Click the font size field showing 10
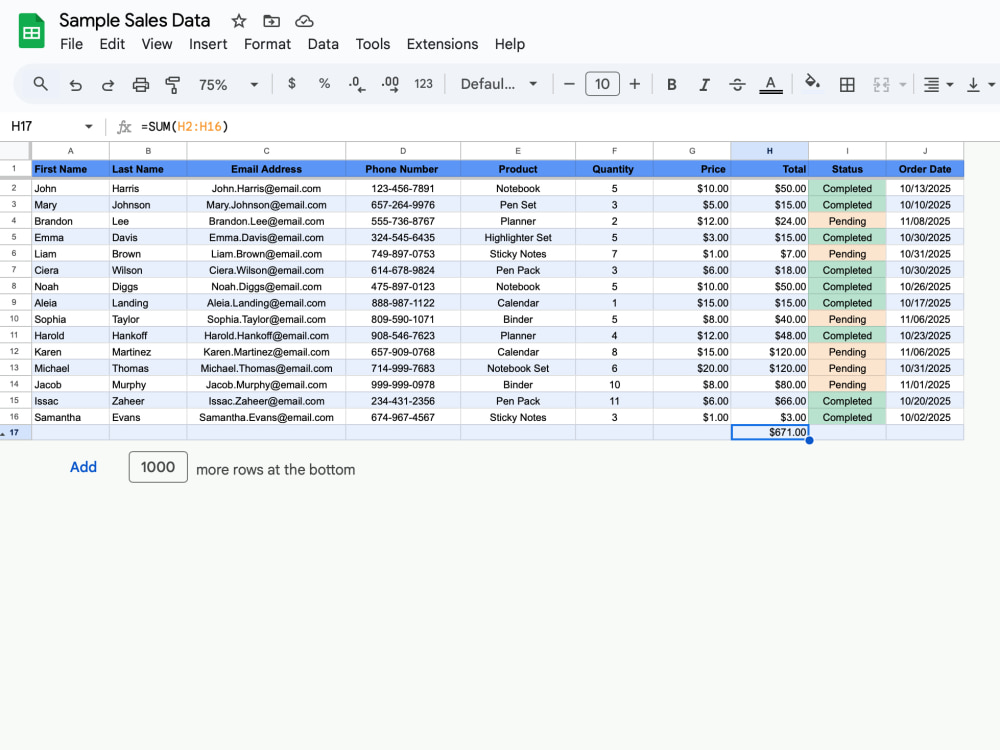 coord(602,84)
